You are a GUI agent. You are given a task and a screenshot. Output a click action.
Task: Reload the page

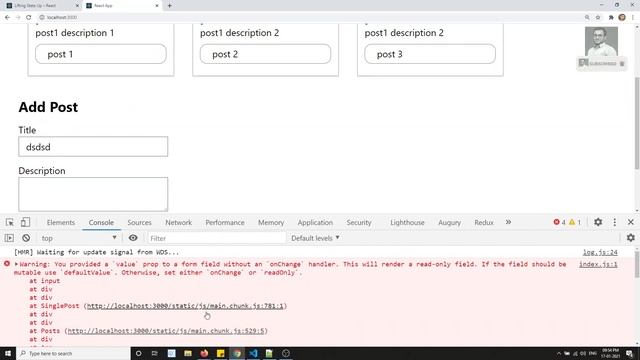29,17
